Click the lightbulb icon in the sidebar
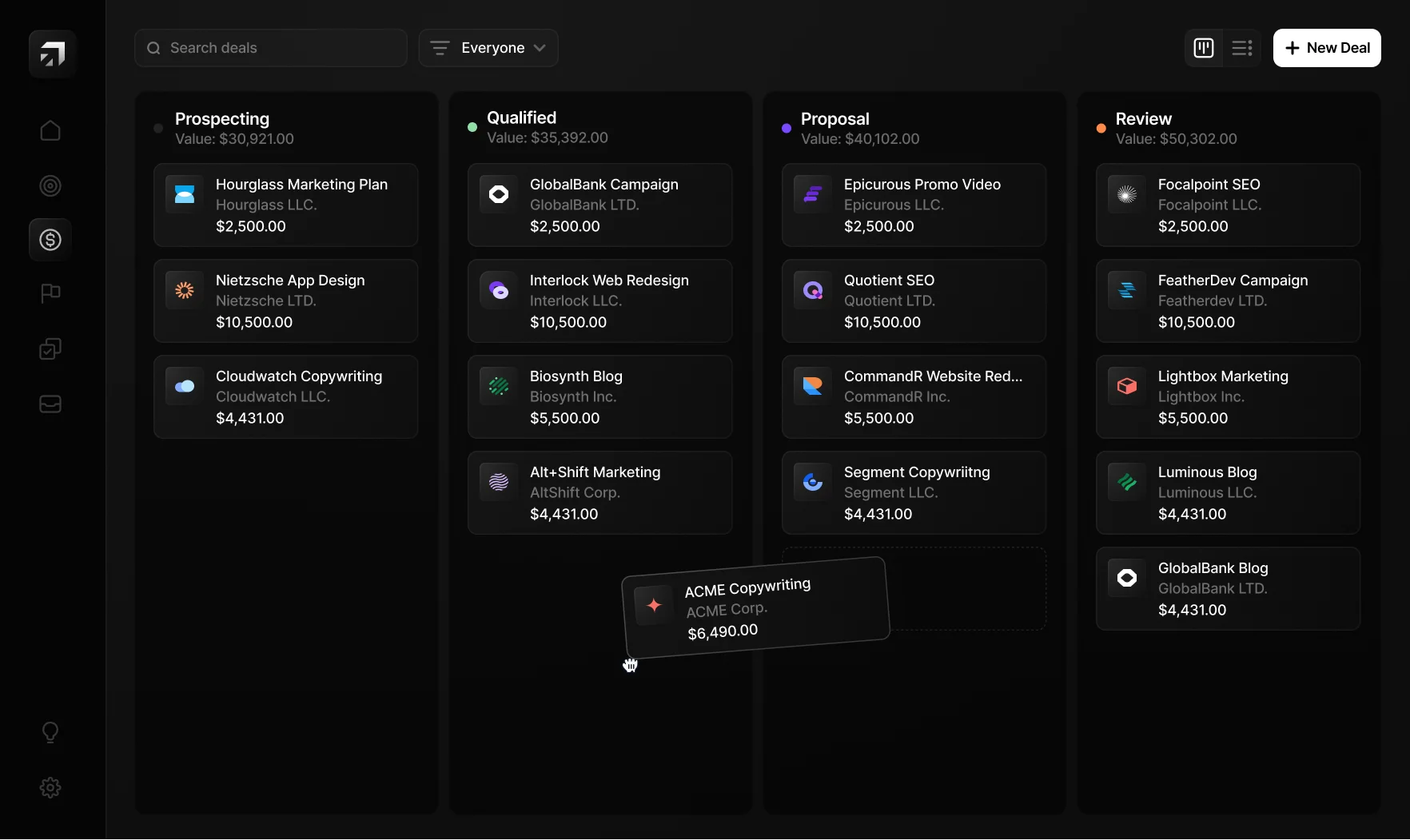Viewport: 1410px width, 840px height. pyautogui.click(x=50, y=732)
